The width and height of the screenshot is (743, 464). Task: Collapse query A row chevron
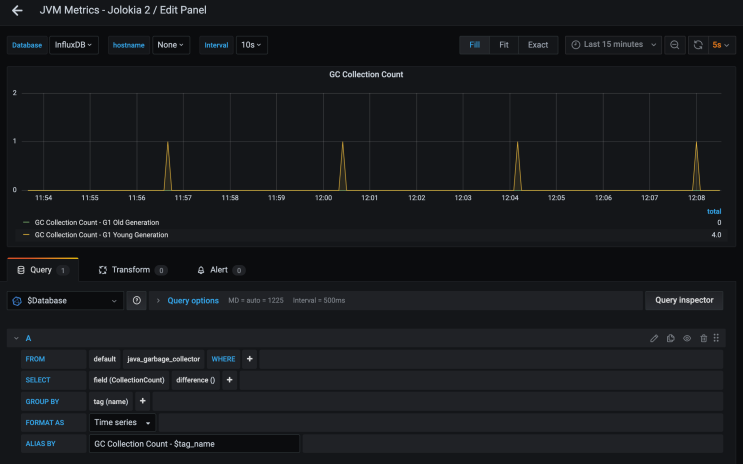(x=16, y=338)
